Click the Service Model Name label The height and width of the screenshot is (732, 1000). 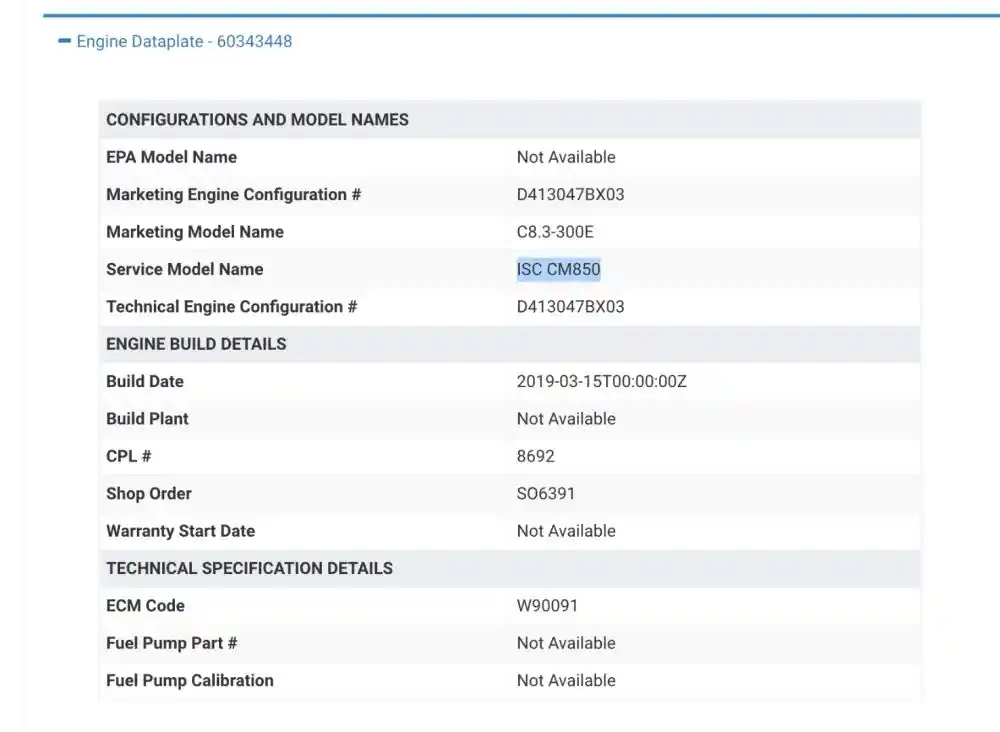click(x=184, y=269)
